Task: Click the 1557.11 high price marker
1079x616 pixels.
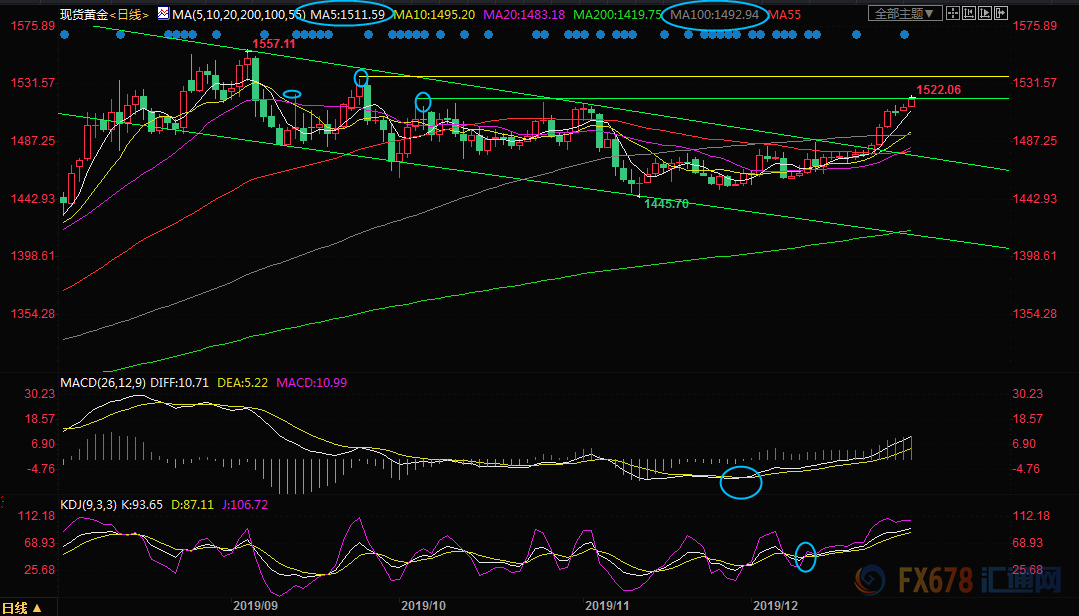Action: click(273, 44)
